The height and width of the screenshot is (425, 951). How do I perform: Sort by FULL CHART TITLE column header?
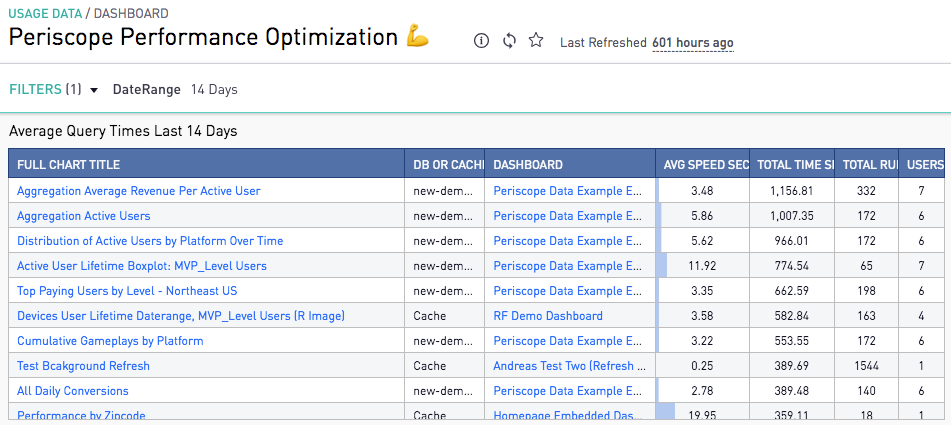pyautogui.click(x=207, y=164)
